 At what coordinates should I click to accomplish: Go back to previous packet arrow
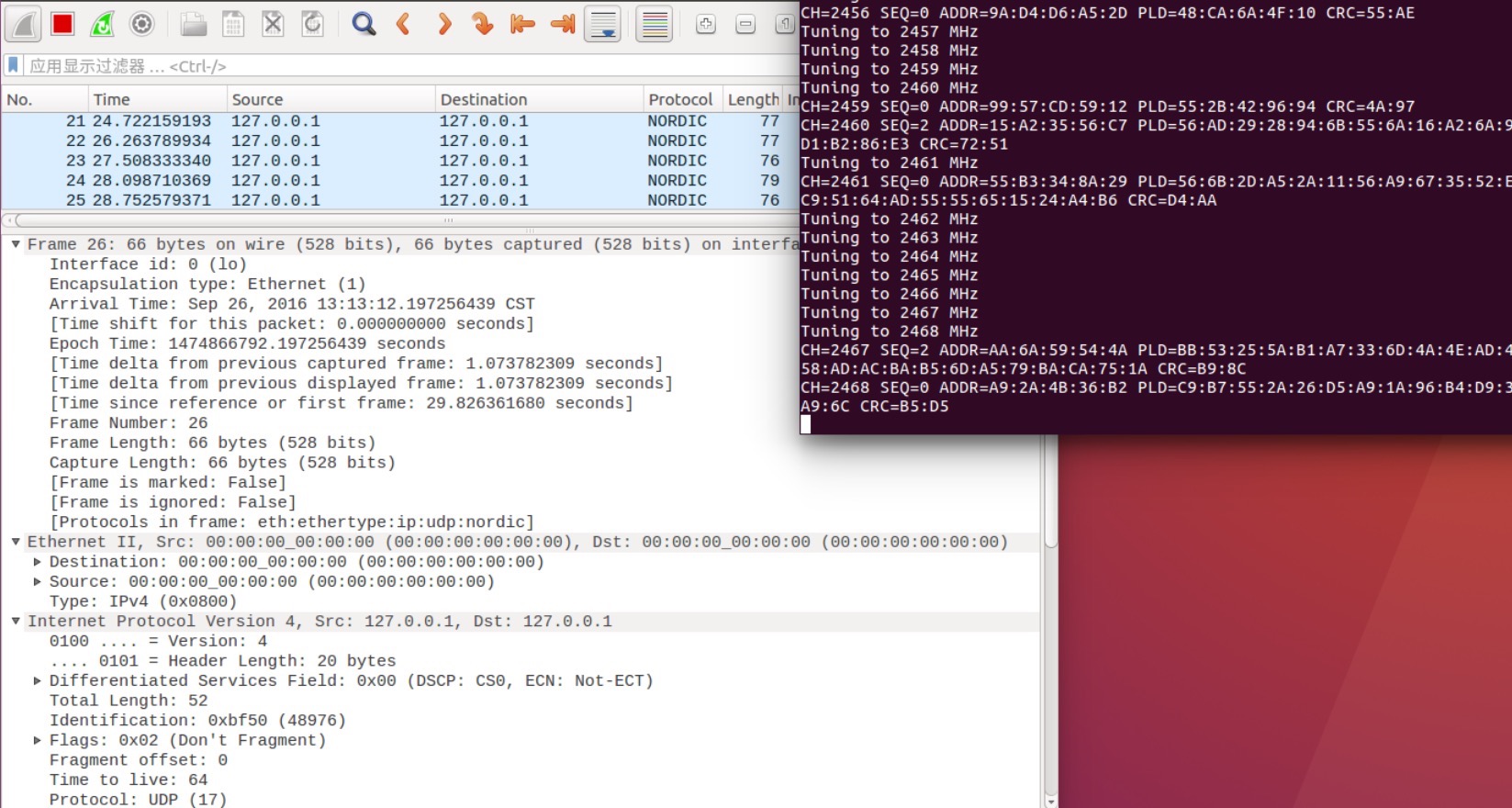coord(403,24)
